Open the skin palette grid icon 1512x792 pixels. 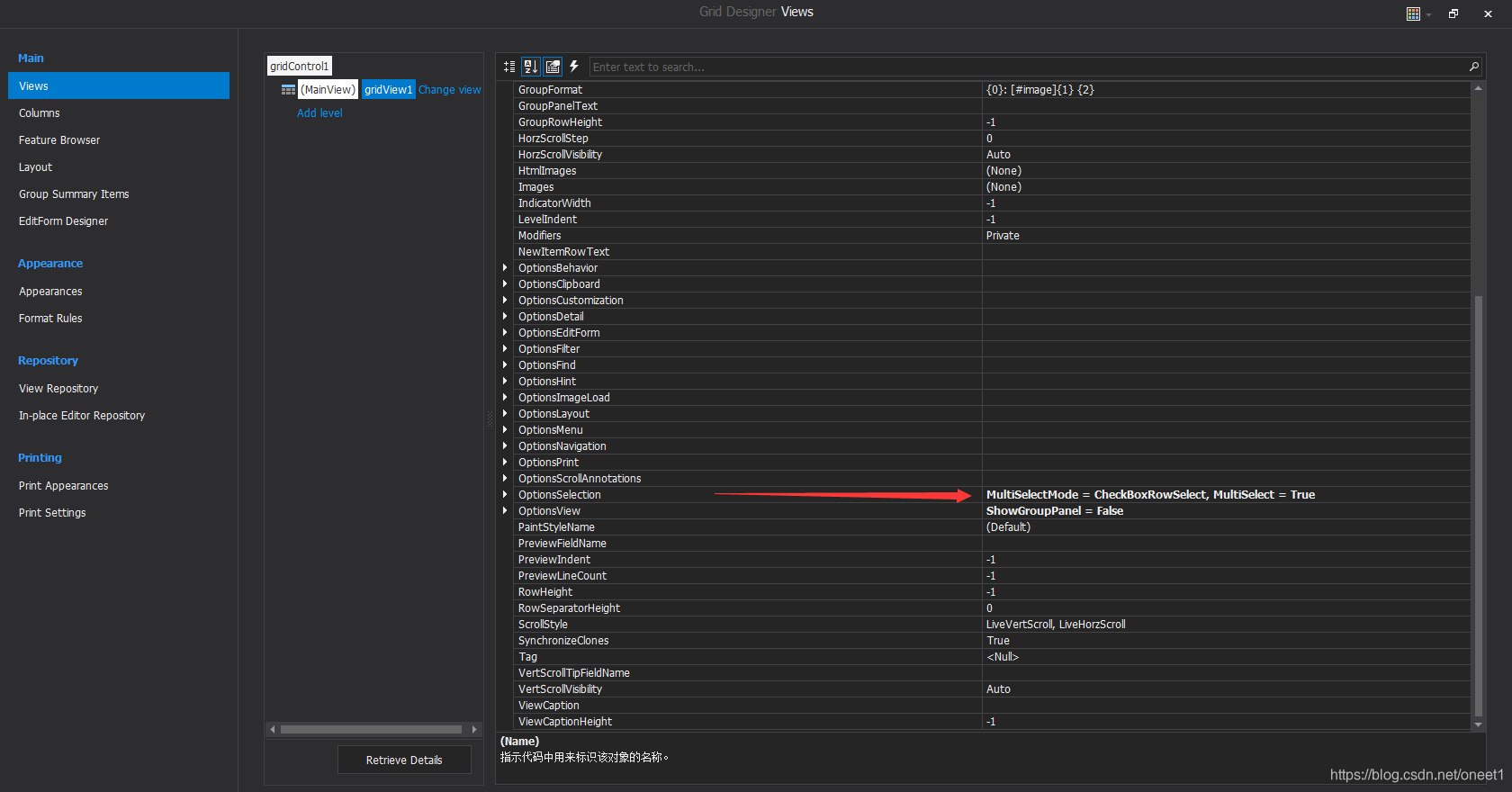[1413, 13]
